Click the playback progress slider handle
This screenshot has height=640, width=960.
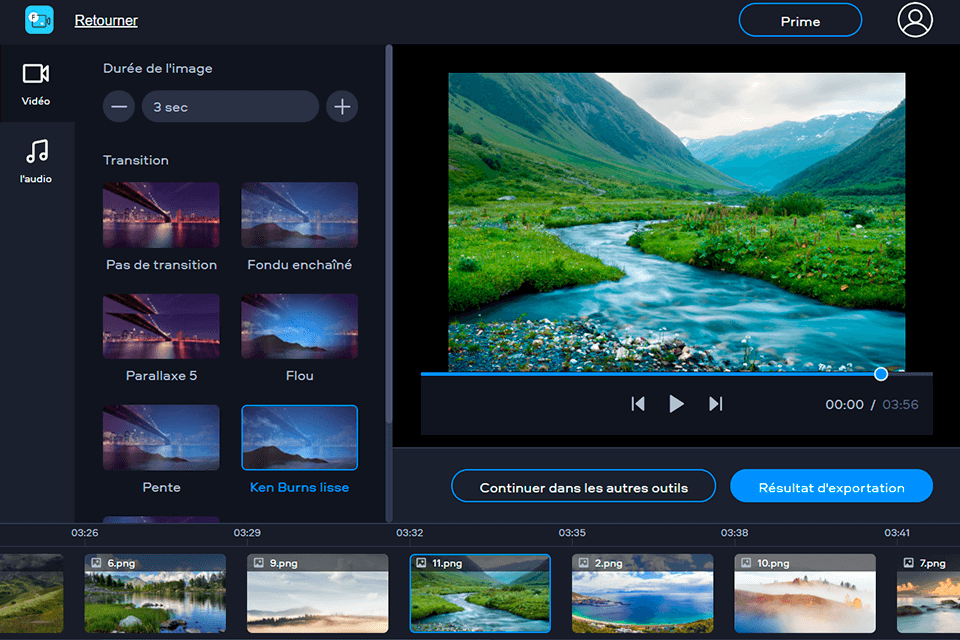point(880,374)
